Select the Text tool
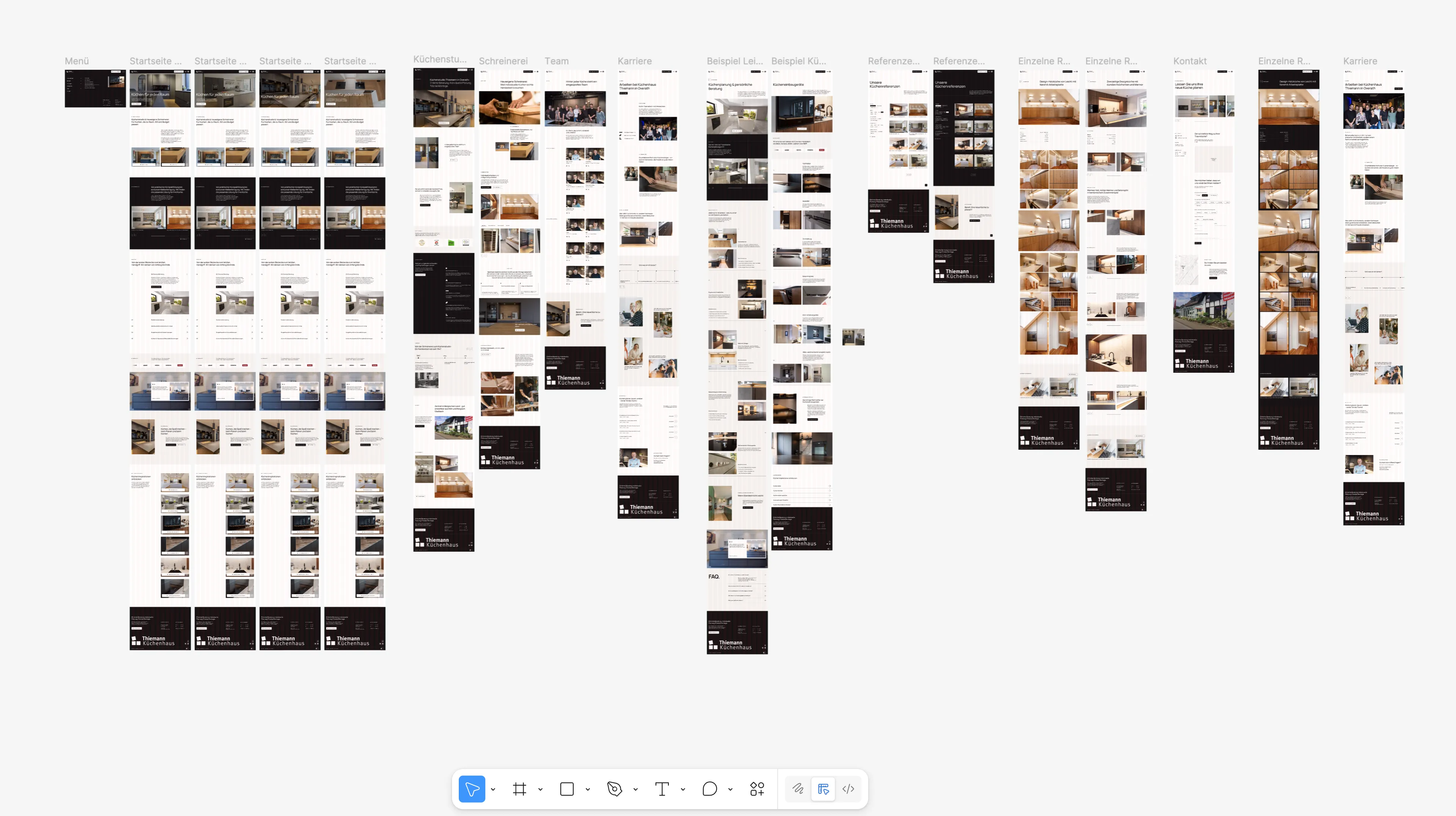 [662, 789]
